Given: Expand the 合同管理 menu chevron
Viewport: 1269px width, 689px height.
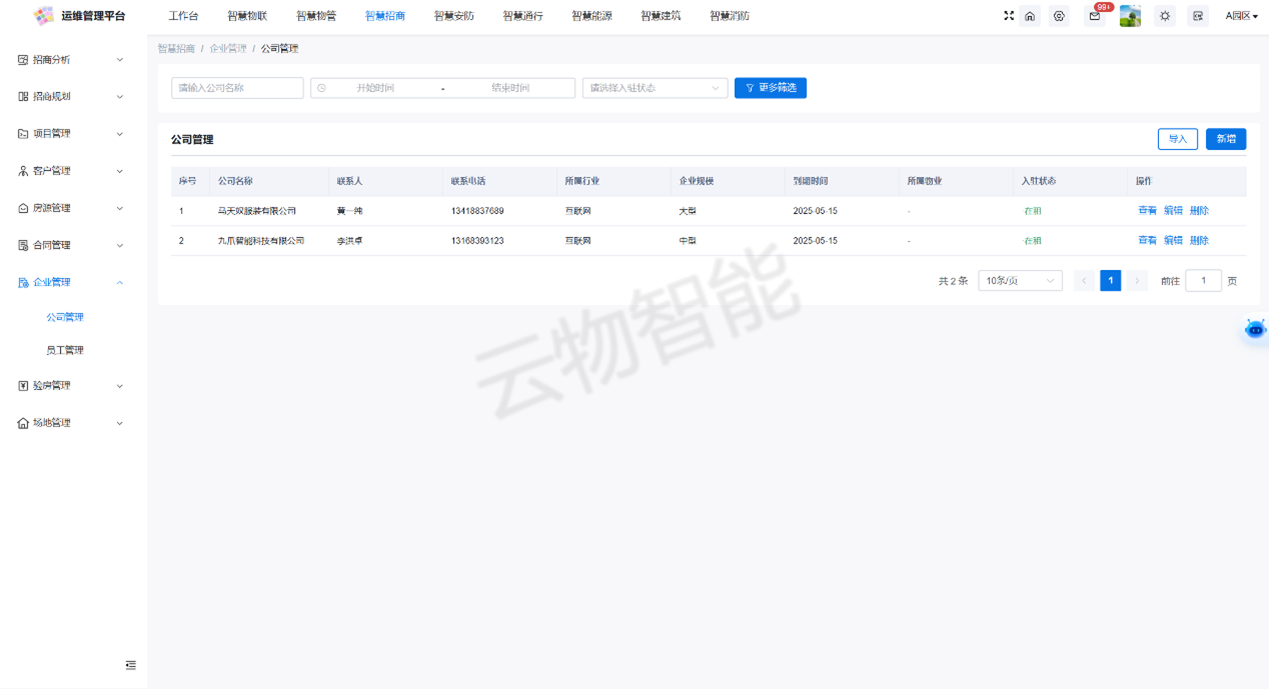Looking at the screenshot, I should click(x=120, y=245).
